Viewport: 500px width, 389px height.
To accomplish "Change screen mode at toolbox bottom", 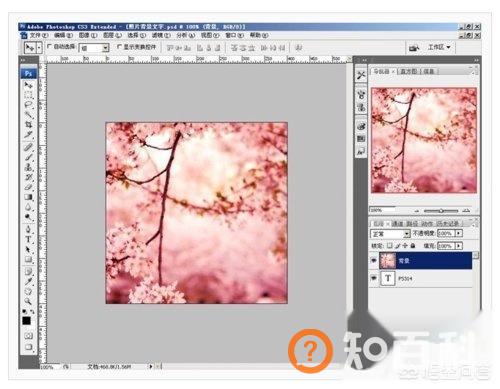I will [29, 347].
